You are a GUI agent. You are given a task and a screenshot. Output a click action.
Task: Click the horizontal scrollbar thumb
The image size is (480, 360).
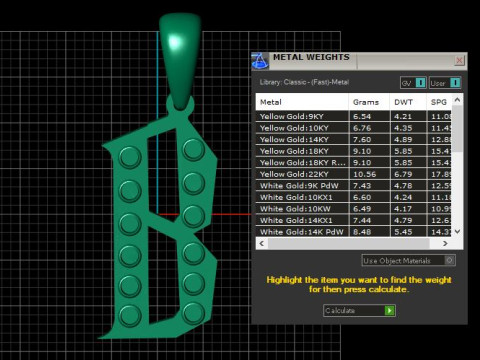pos(348,243)
